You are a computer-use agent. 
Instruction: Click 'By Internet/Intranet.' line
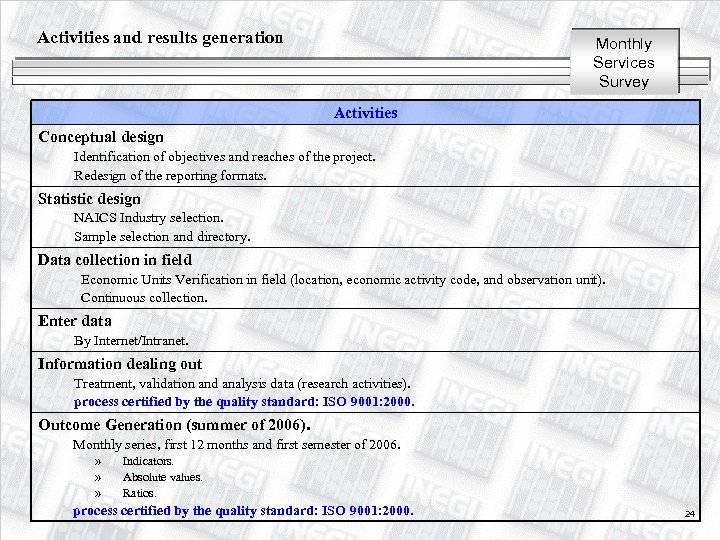131,341
